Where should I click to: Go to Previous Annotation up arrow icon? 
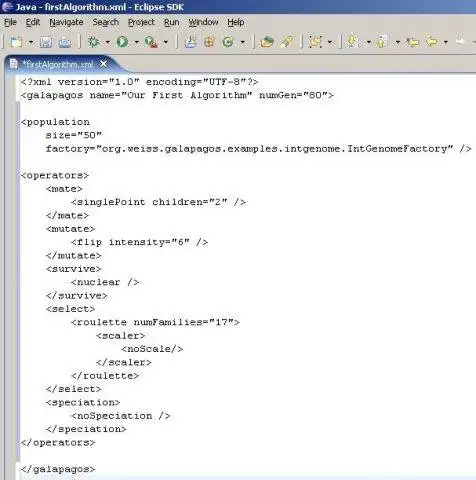tap(382, 42)
